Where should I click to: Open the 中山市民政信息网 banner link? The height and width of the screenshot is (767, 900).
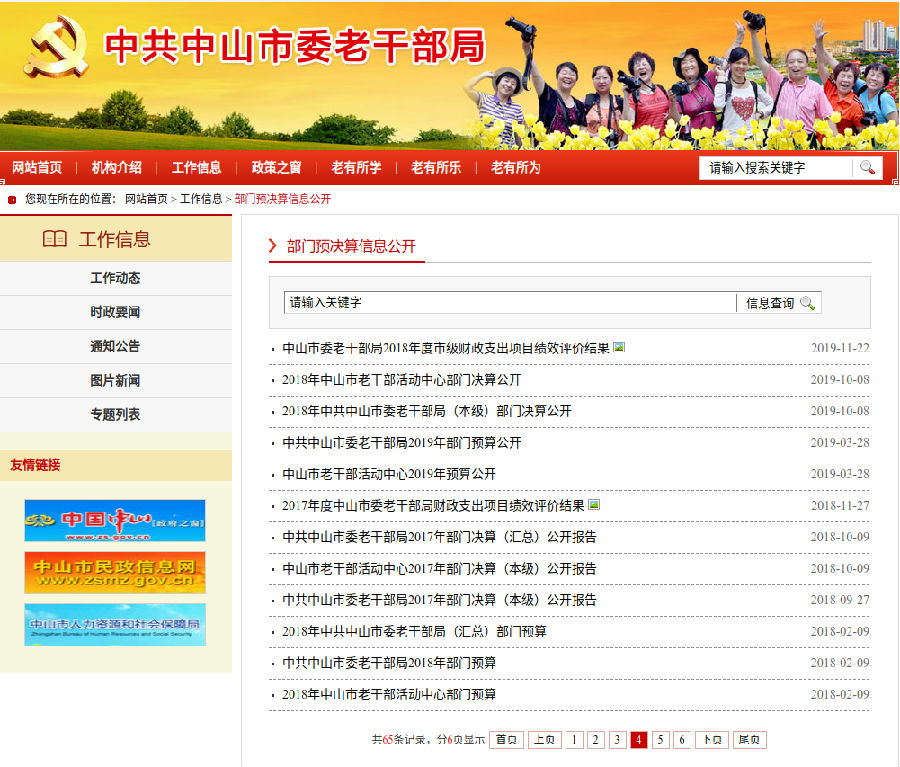[115, 572]
